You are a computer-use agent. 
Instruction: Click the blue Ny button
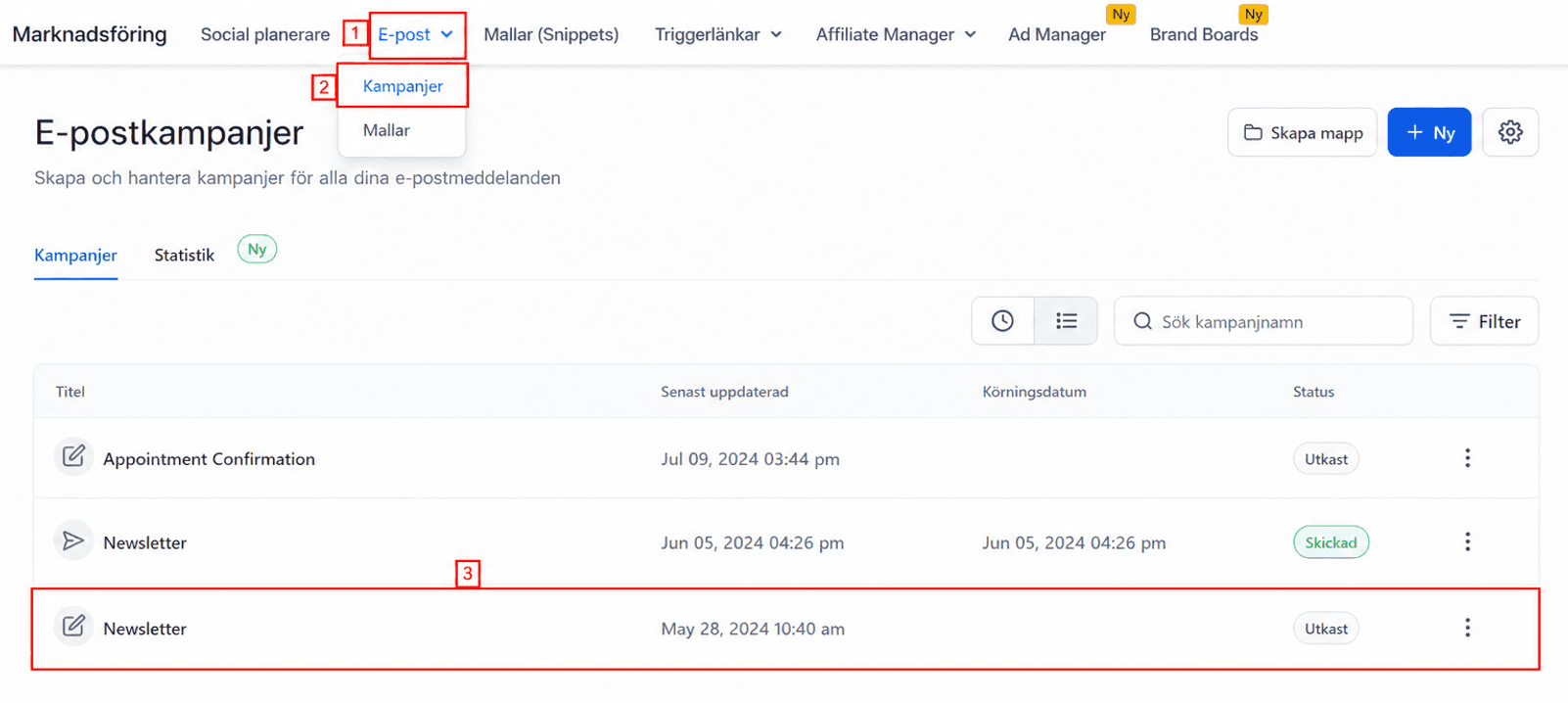1429,132
